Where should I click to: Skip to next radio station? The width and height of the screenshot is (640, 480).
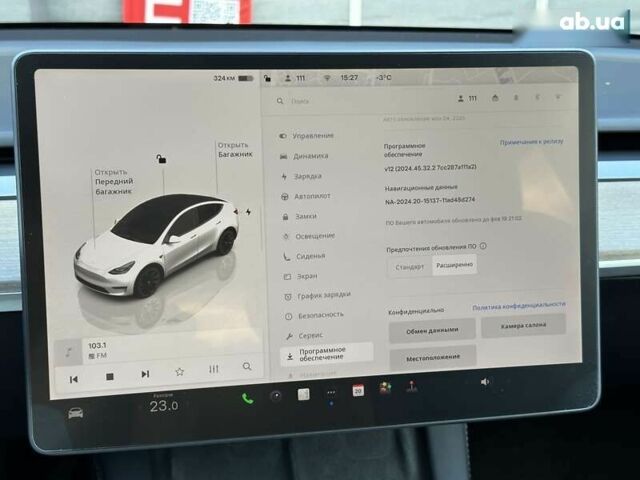(145, 374)
